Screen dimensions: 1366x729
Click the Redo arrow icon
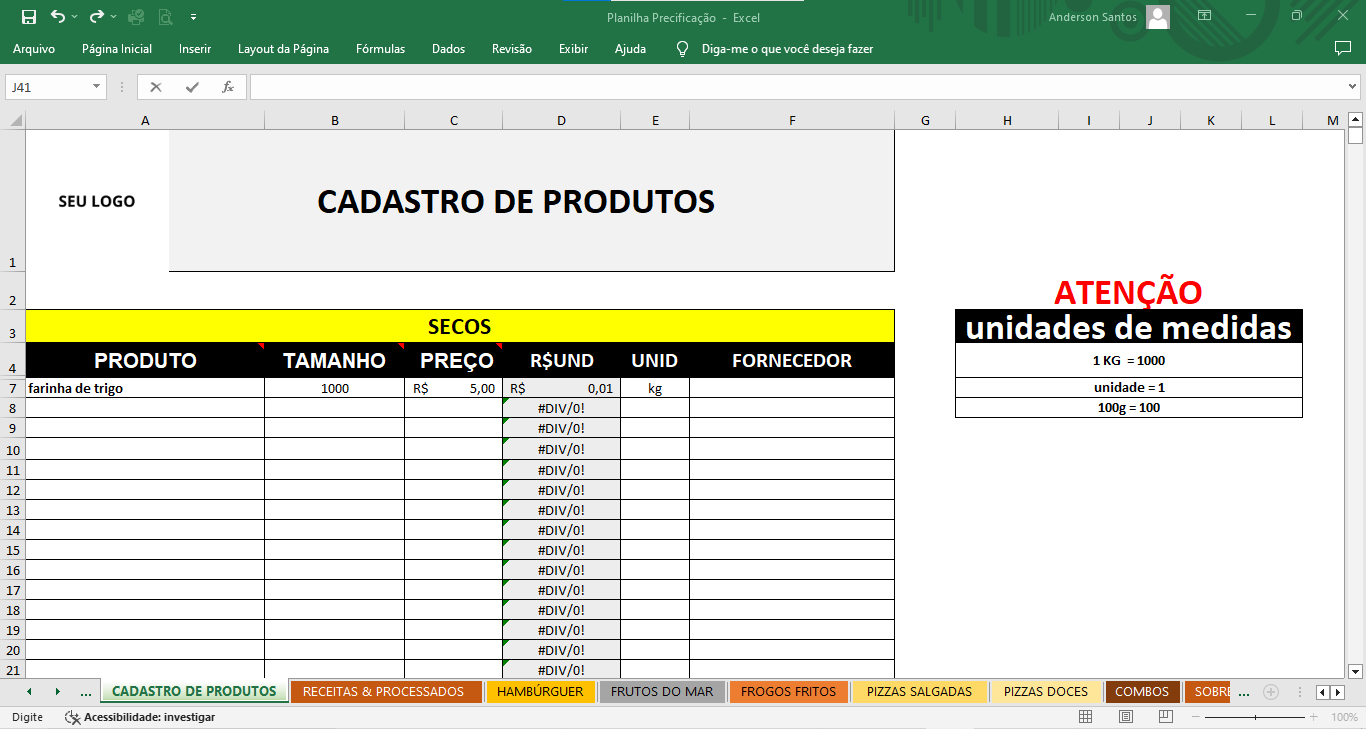[x=96, y=17]
